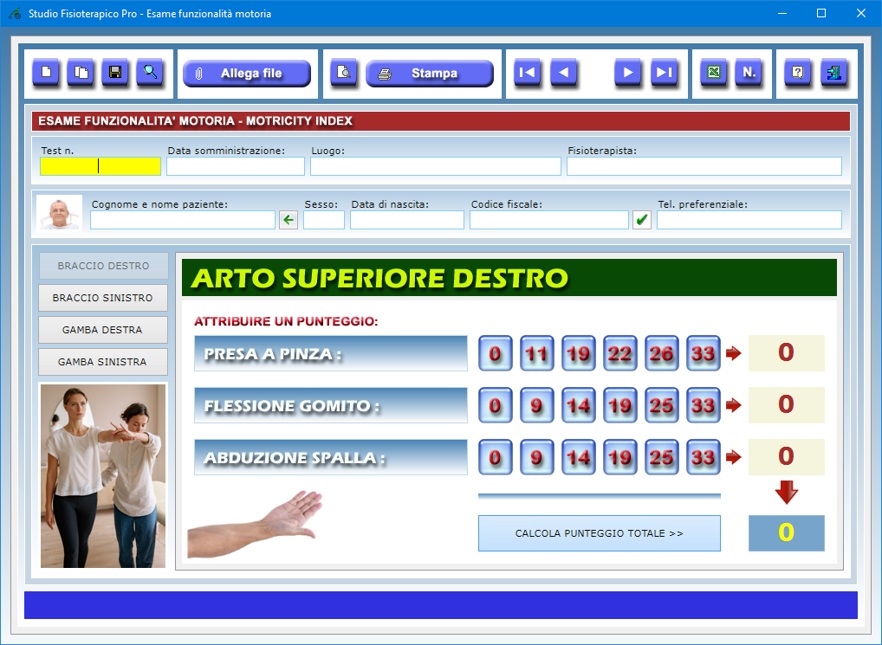
Task: Click the physiotherapy exercise photo
Action: (103, 476)
